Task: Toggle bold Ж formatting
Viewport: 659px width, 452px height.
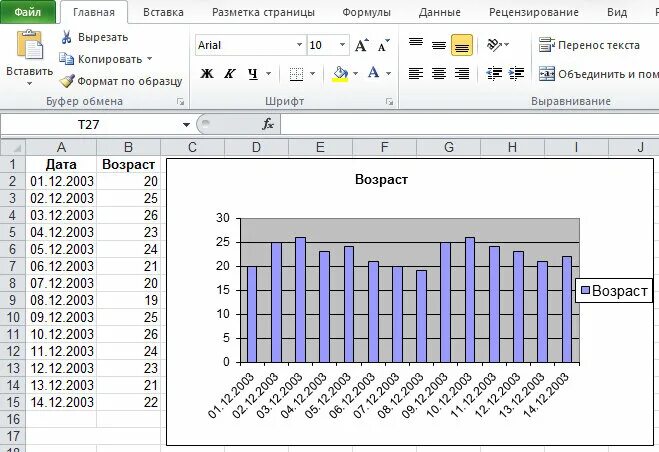Action: click(207, 74)
